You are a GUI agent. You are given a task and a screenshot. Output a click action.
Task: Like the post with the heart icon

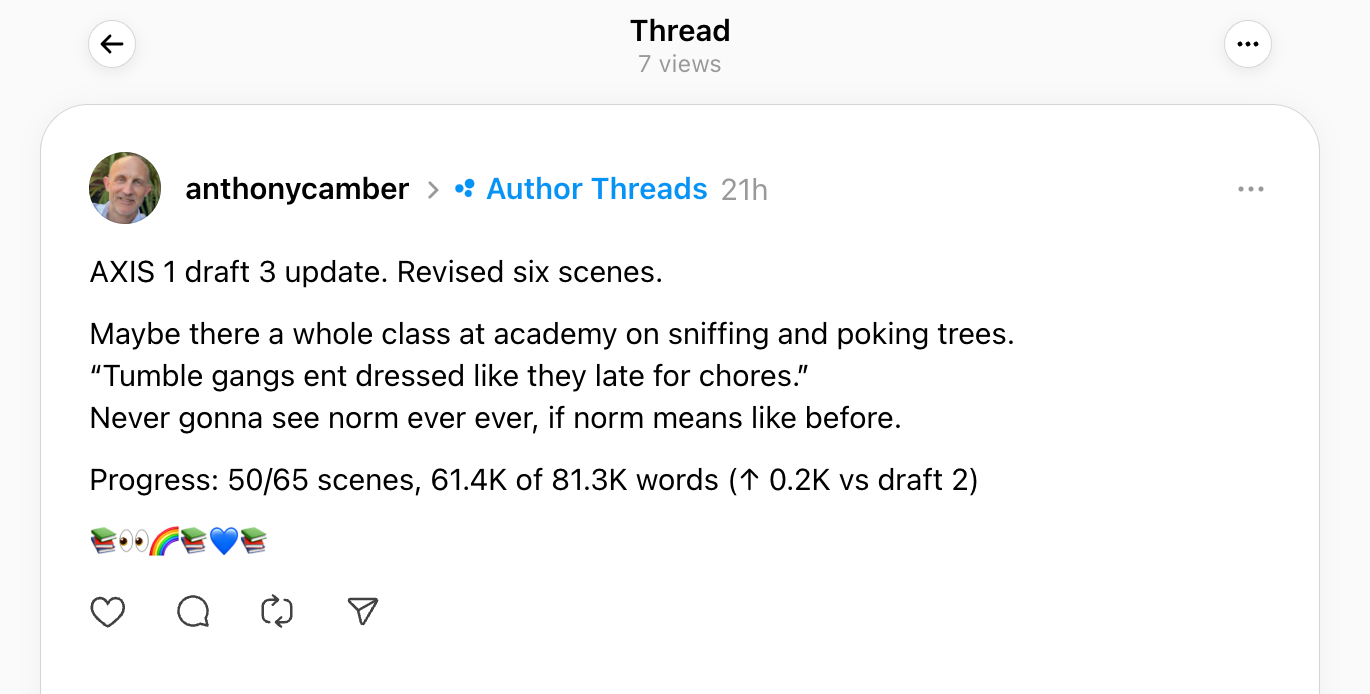108,611
